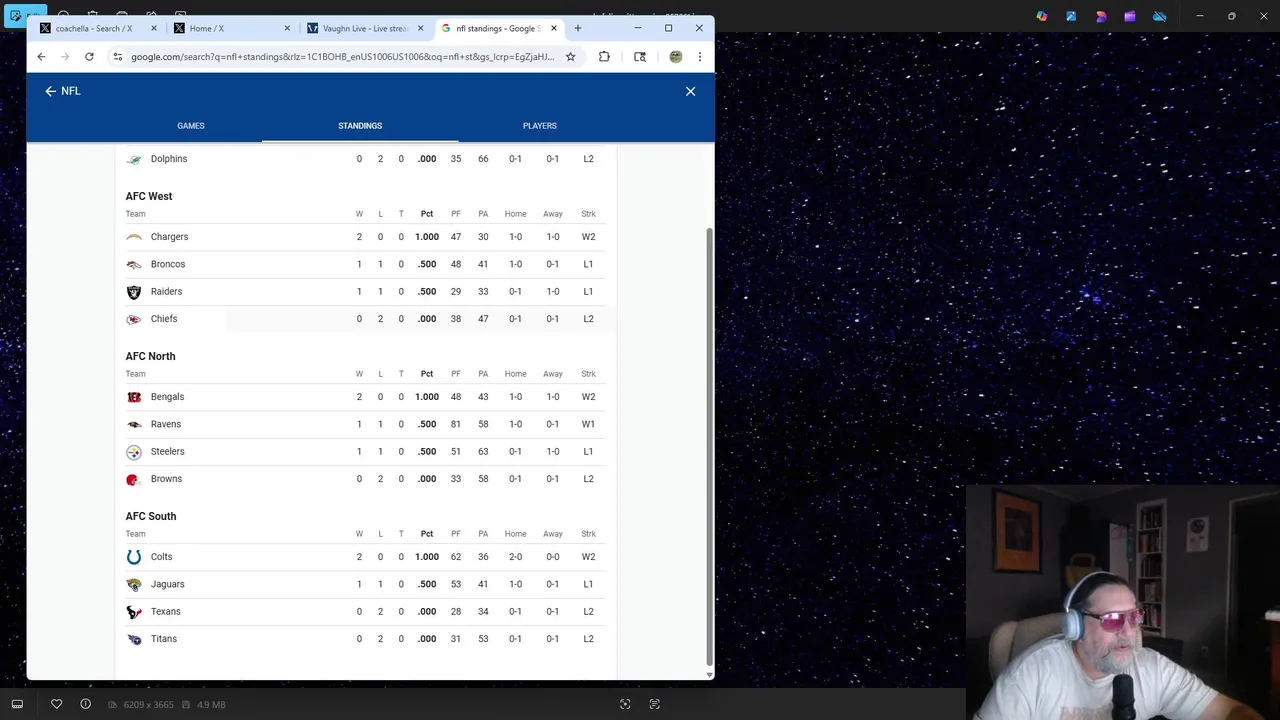
Task: Close the Home / X browser tab
Action: pyautogui.click(x=287, y=28)
